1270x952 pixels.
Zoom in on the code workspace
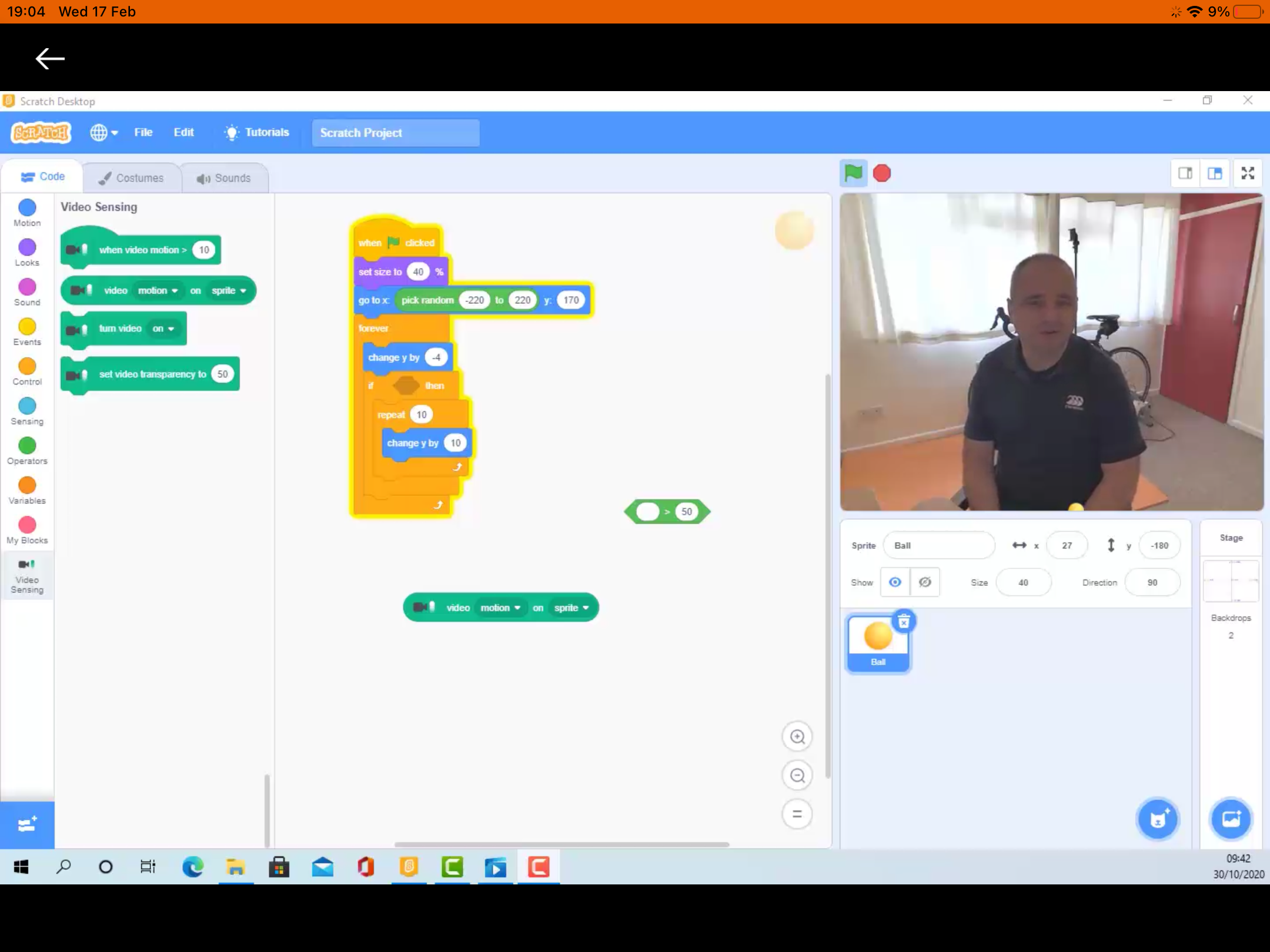[797, 736]
